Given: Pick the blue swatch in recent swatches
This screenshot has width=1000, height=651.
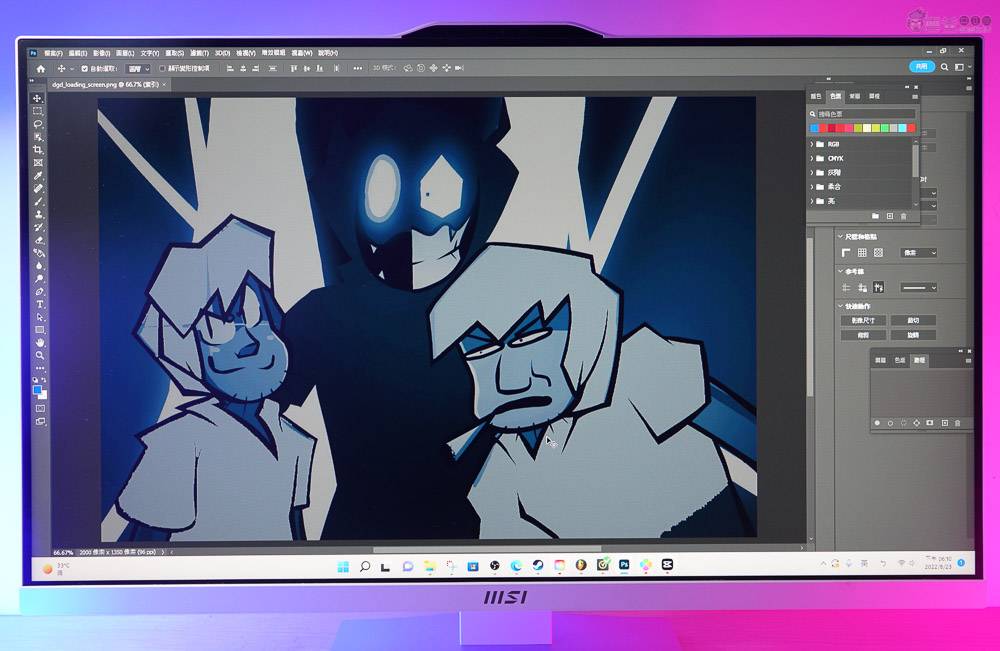Looking at the screenshot, I should point(814,128).
